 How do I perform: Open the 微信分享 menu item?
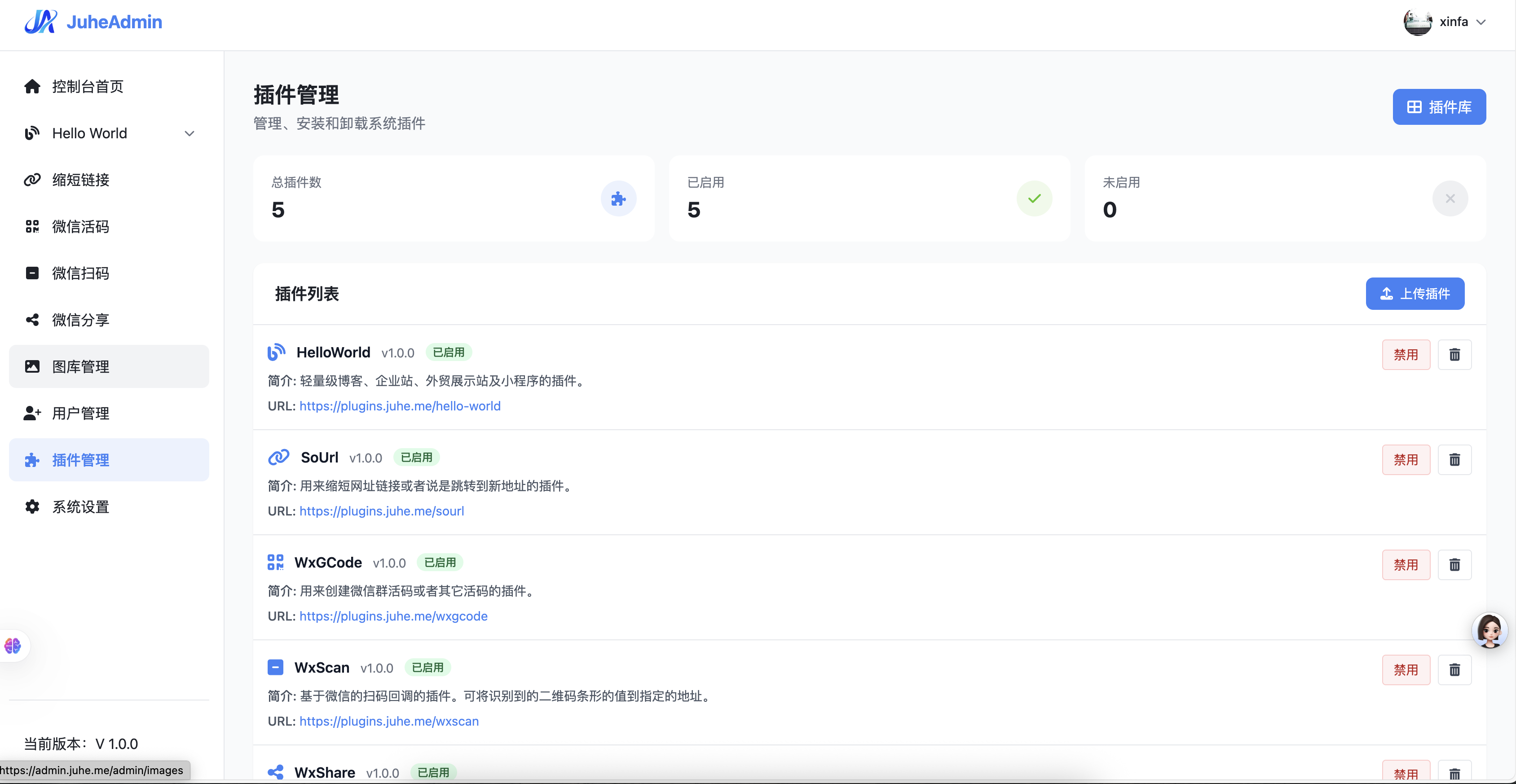pos(109,320)
